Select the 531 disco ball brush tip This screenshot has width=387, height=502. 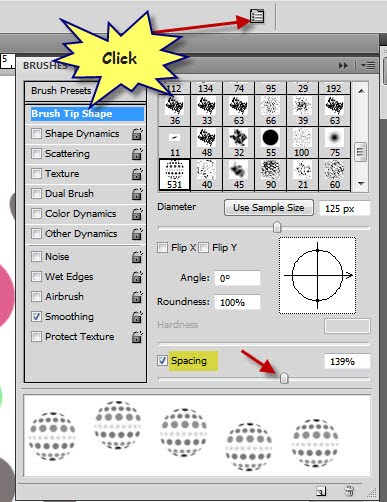point(175,175)
